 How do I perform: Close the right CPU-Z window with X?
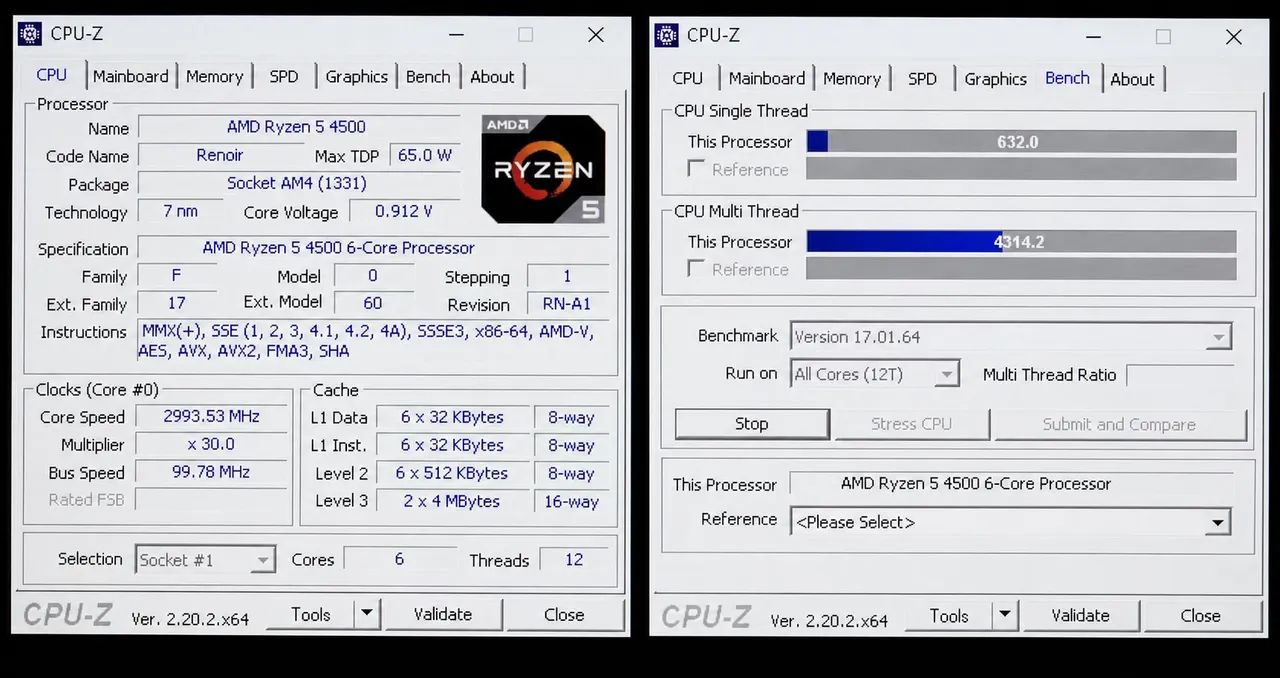tap(1233, 36)
